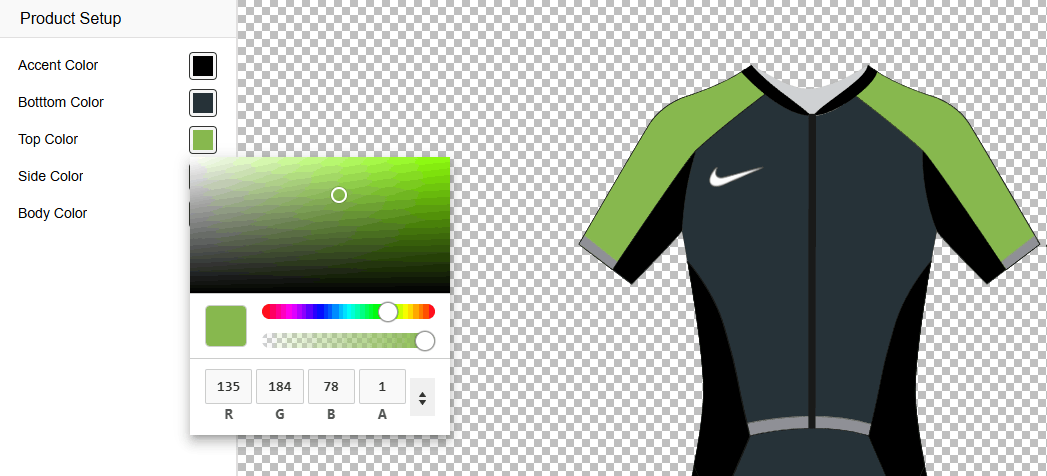
Task: Switch color format with the up-down arrows
Action: pyautogui.click(x=422, y=398)
